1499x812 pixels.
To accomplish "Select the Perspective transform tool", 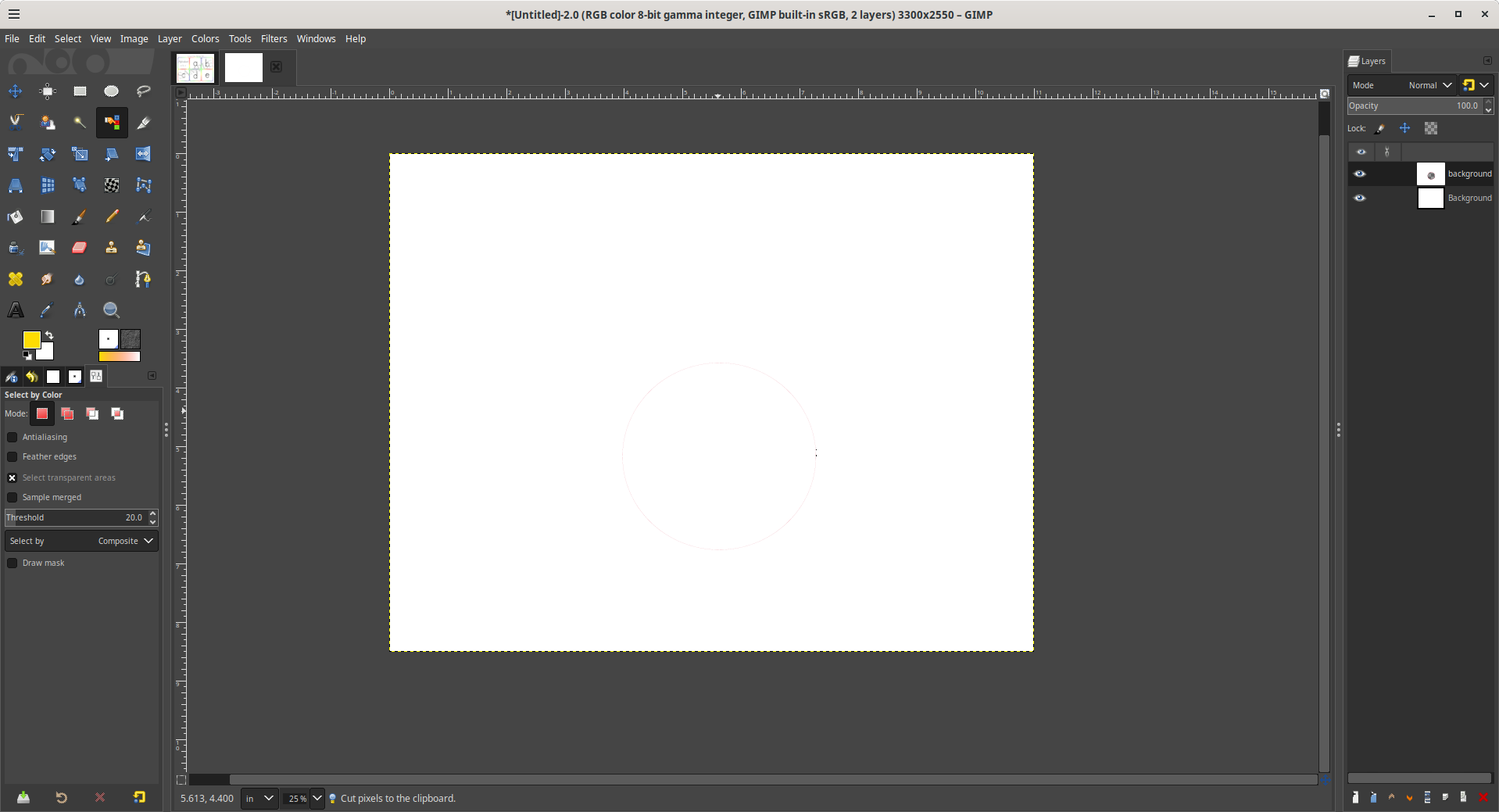I will (x=16, y=185).
